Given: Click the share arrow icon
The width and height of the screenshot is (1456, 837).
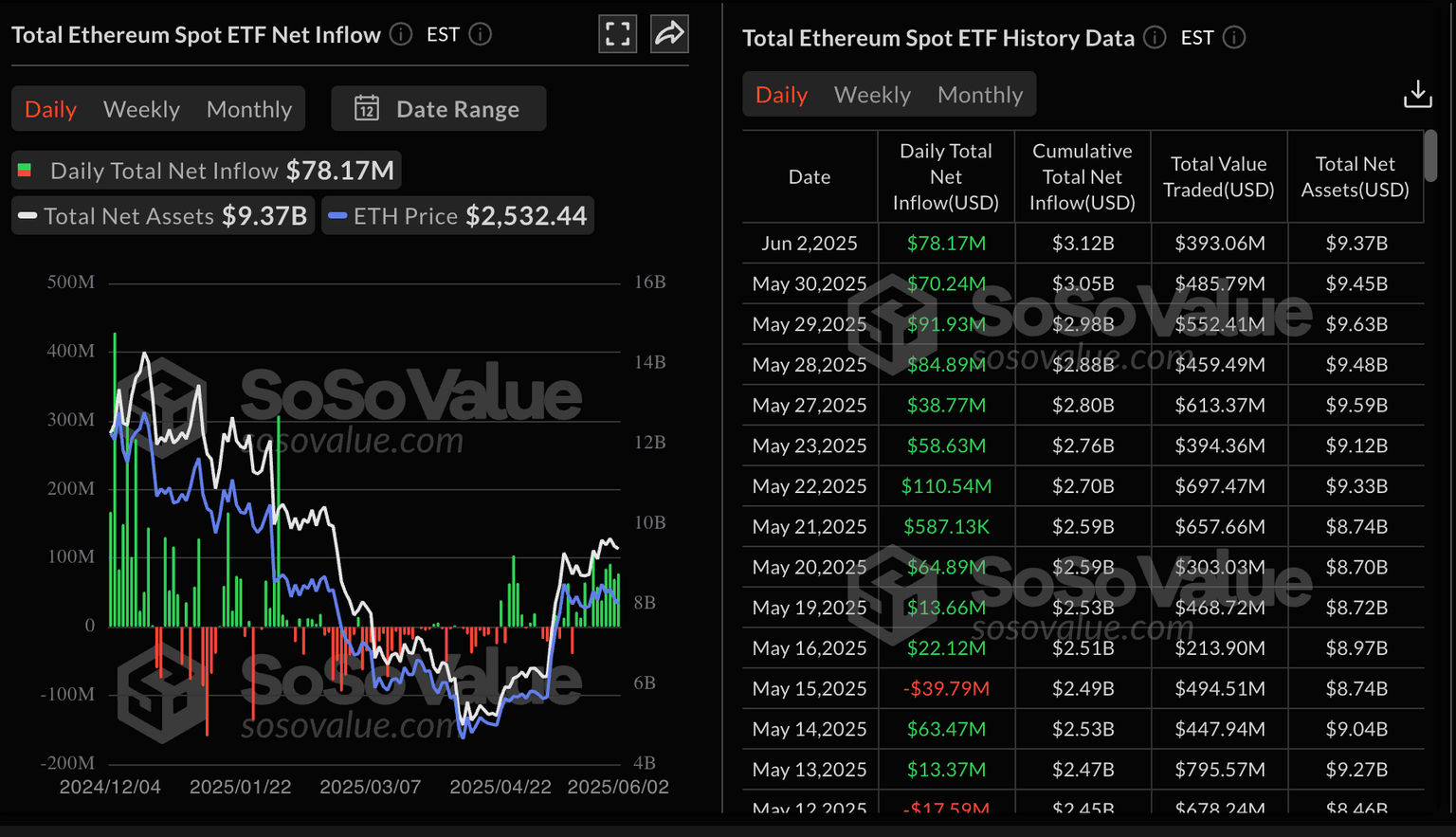Looking at the screenshot, I should tap(669, 35).
